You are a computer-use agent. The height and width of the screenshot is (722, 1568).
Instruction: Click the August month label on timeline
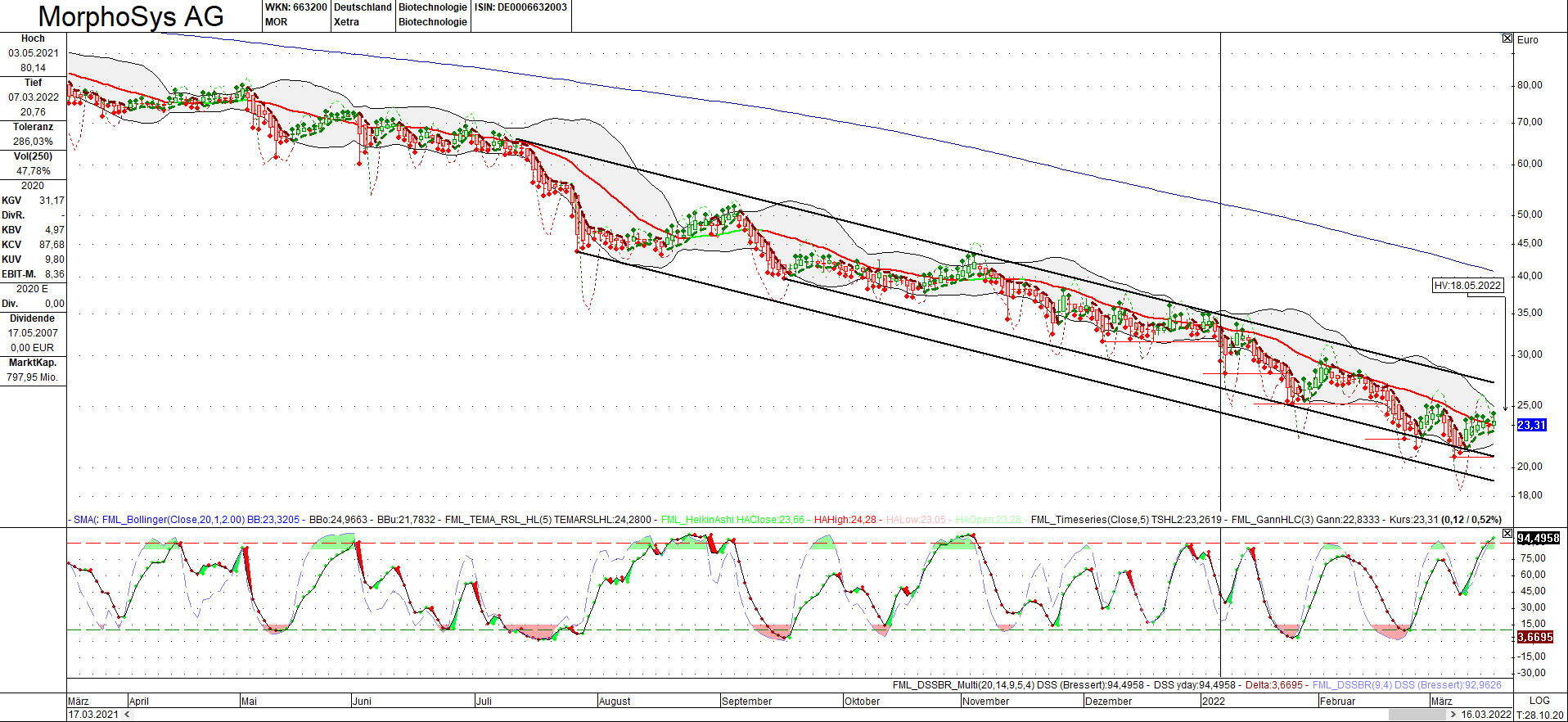click(615, 702)
